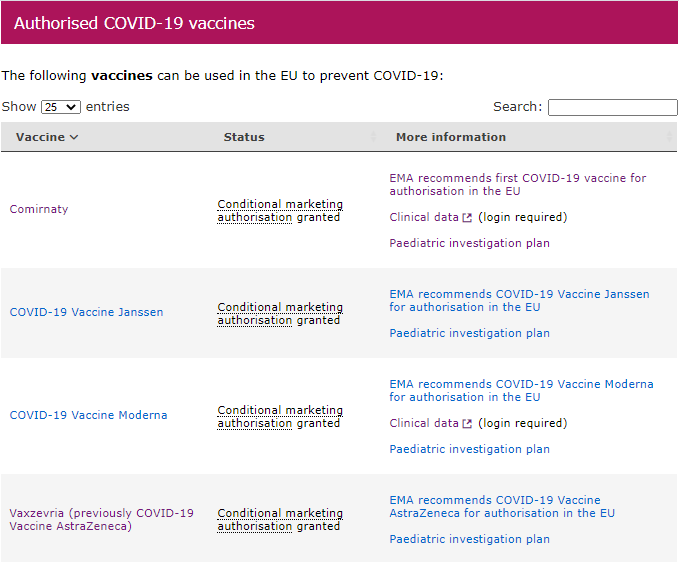Click the bold word 'vaccines' in intro sentence

[122, 76]
